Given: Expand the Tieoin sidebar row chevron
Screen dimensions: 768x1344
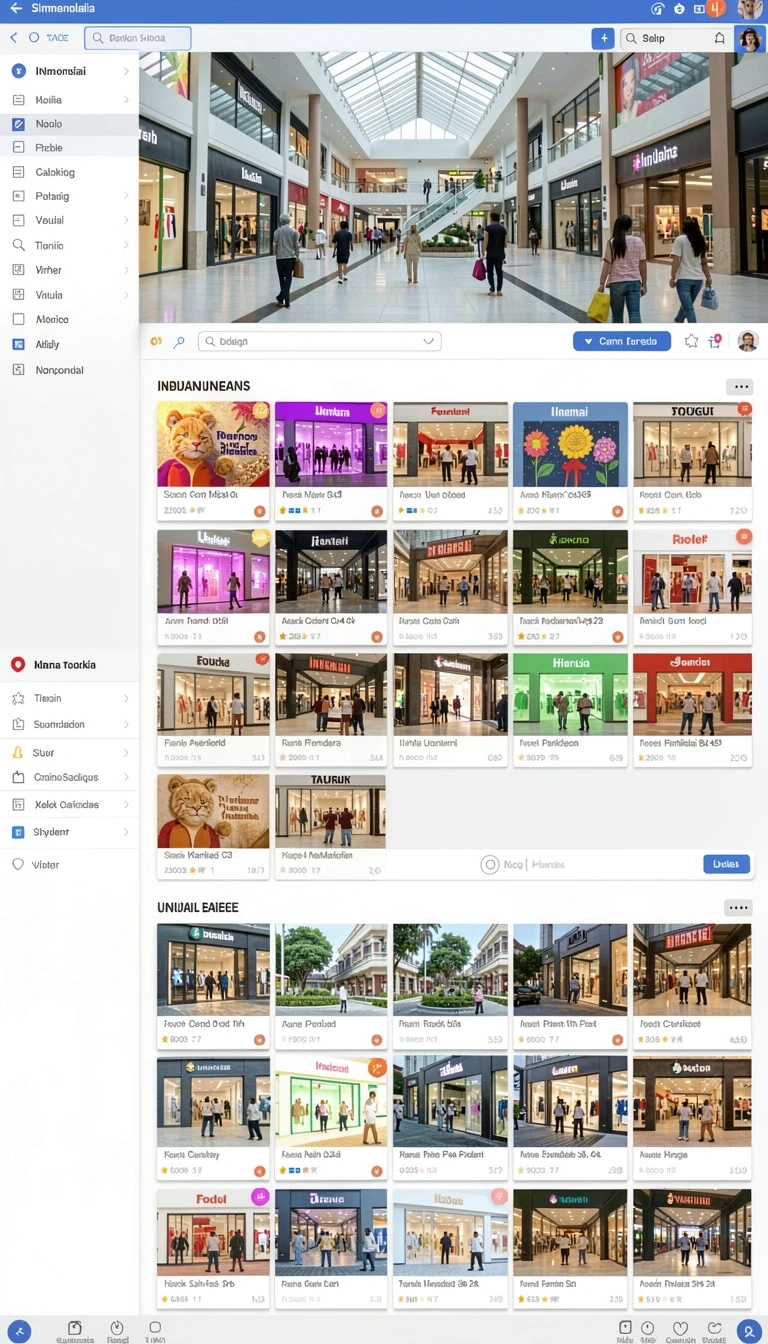Looking at the screenshot, I should [126, 699].
